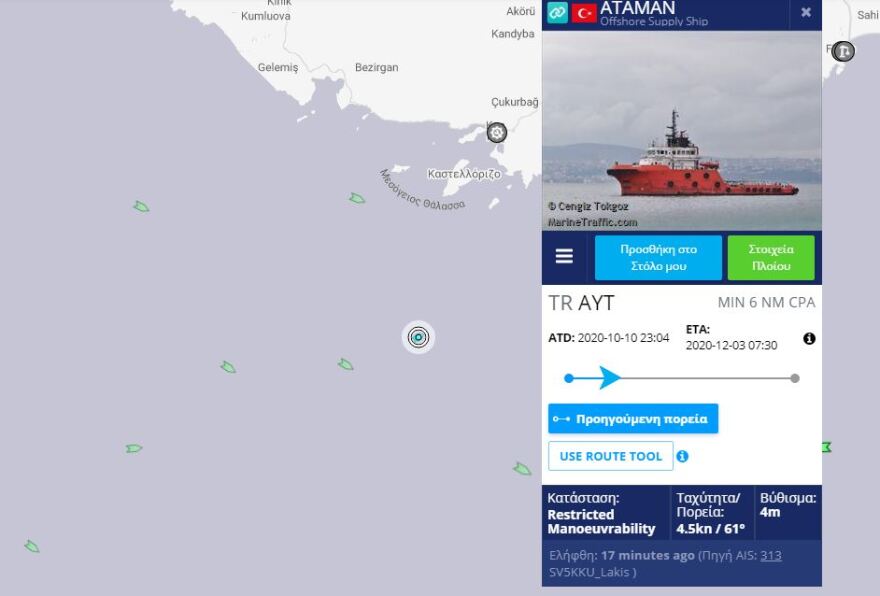
Task: Click green ship marker west of Καστελλόριζο
Action: [357, 198]
